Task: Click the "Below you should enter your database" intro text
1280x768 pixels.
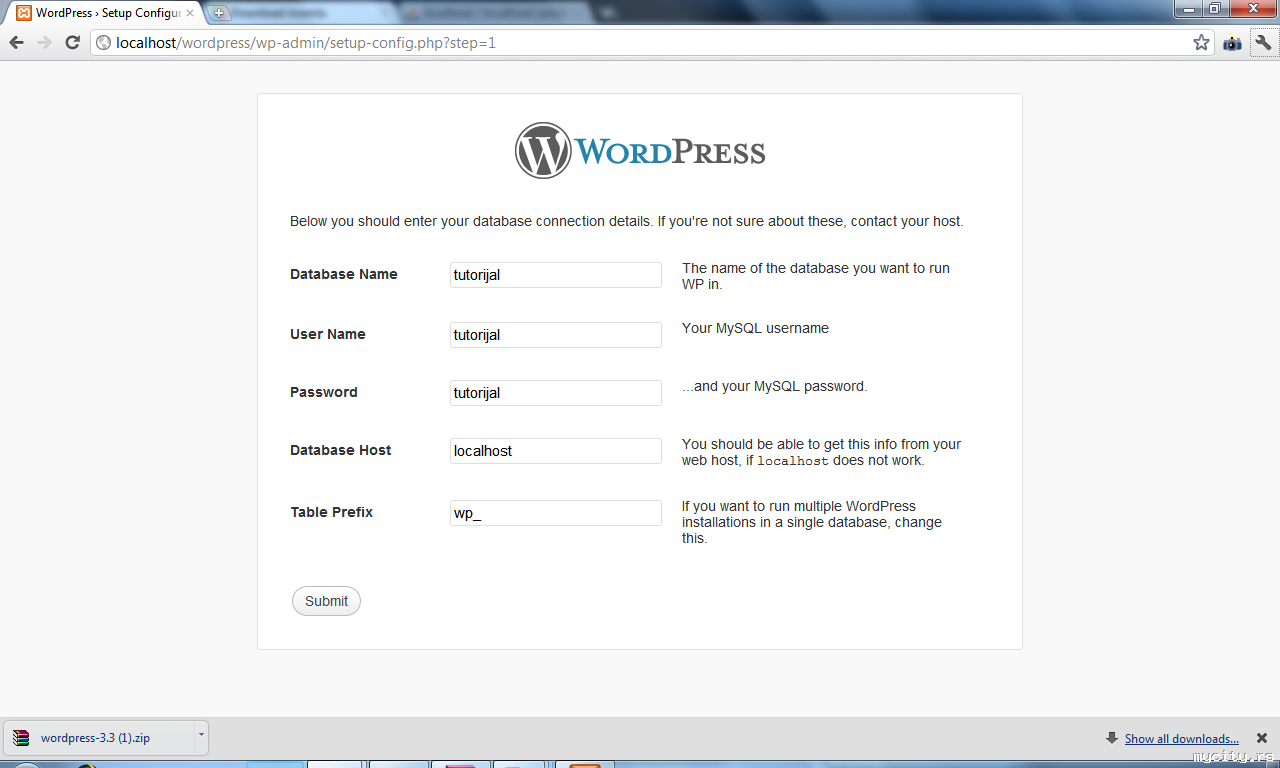Action: (627, 221)
